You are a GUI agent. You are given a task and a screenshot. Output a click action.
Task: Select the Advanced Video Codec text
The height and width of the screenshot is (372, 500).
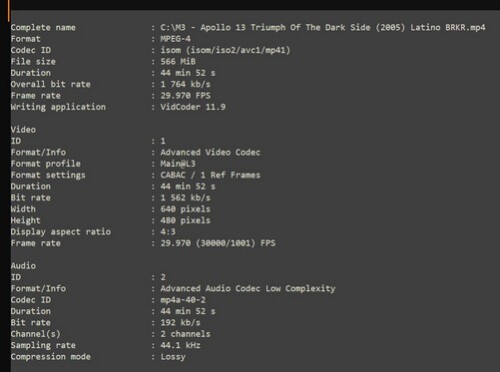pyautogui.click(x=210, y=152)
